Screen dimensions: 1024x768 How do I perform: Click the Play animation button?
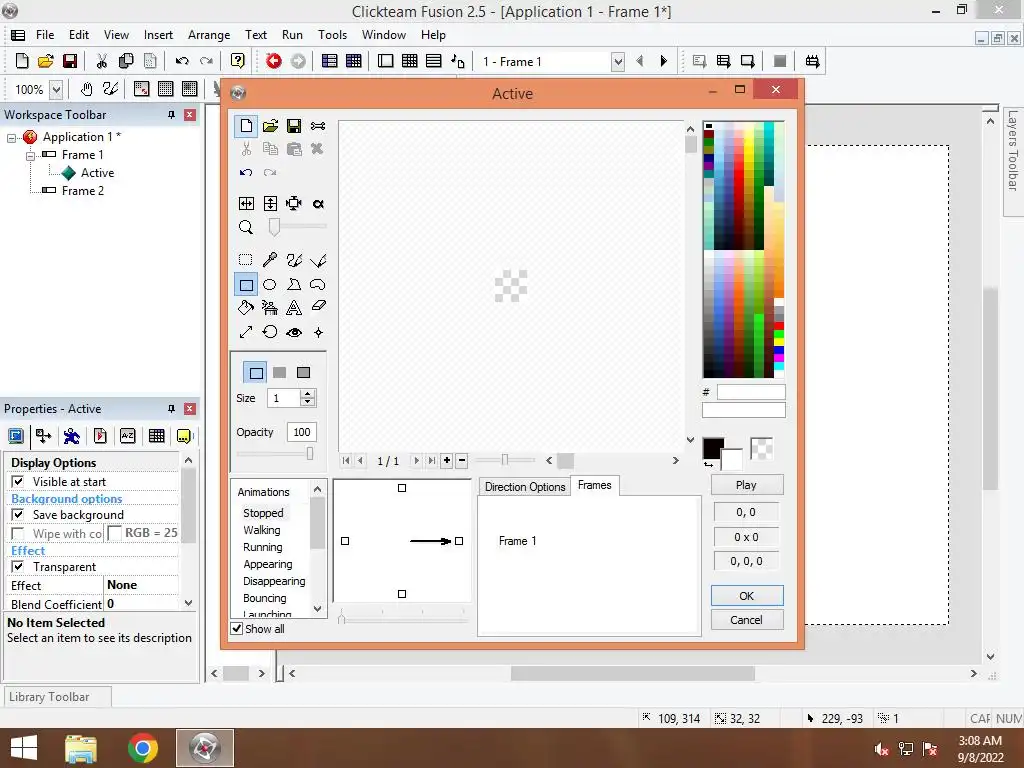point(746,485)
